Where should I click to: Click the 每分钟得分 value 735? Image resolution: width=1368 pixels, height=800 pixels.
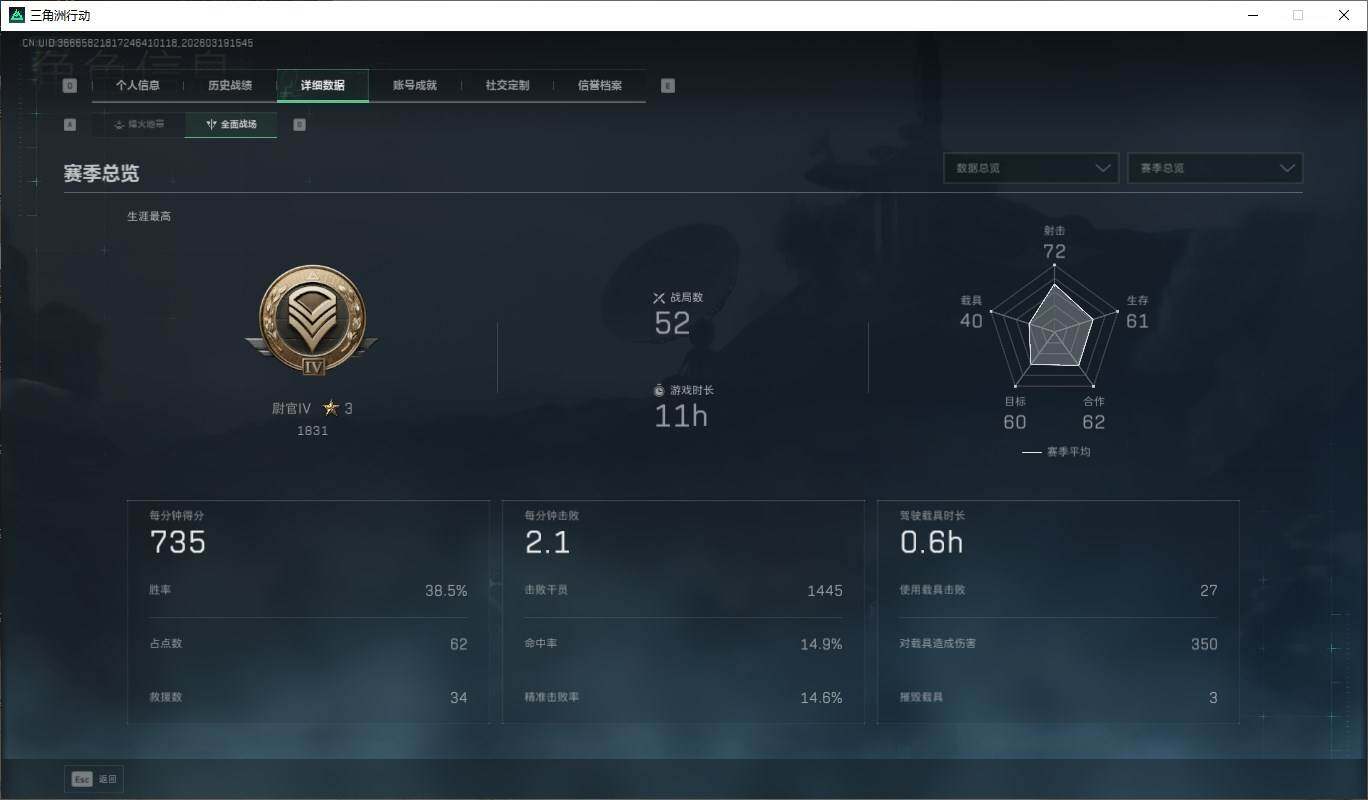click(x=178, y=542)
